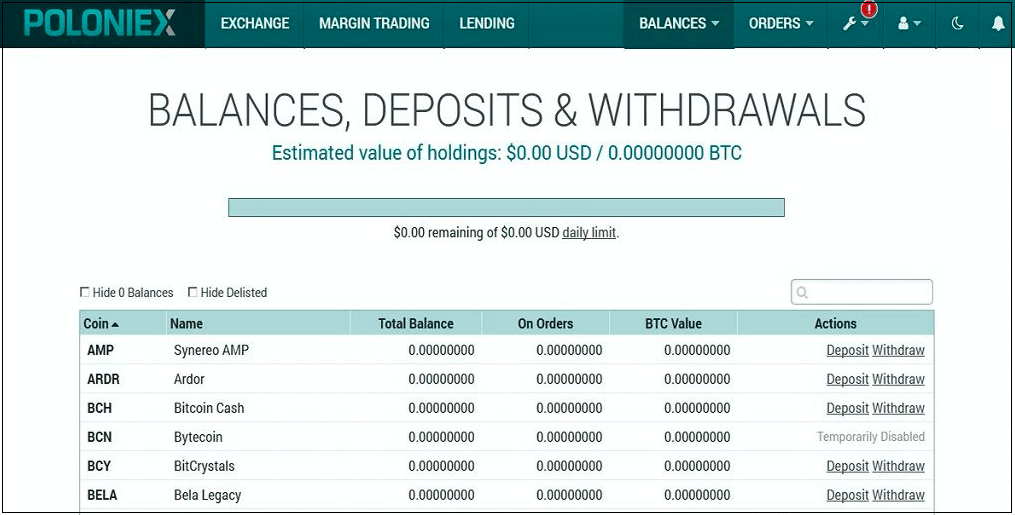Expand the Balances dropdown menu

tap(678, 24)
